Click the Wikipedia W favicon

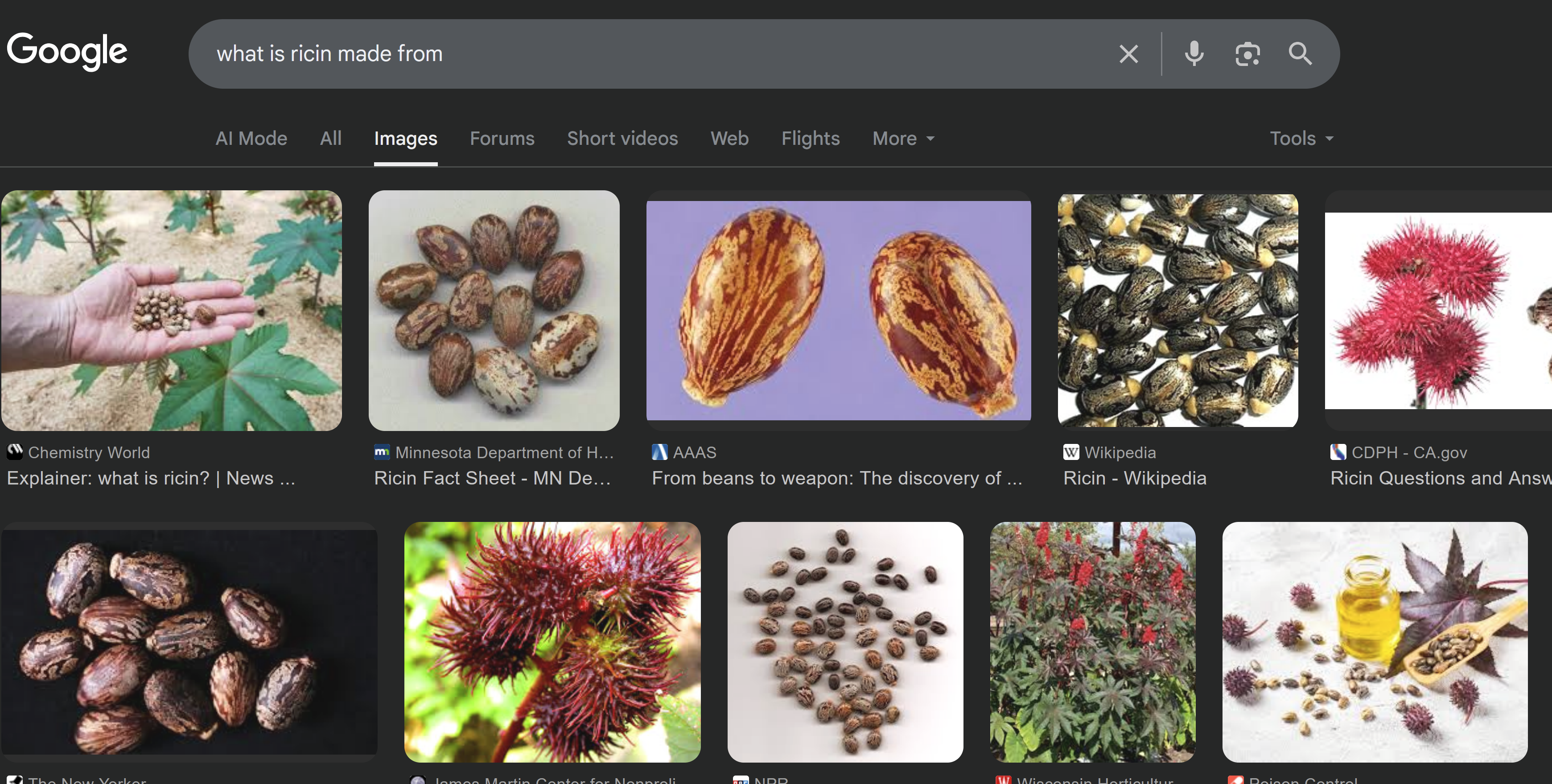pos(1070,452)
